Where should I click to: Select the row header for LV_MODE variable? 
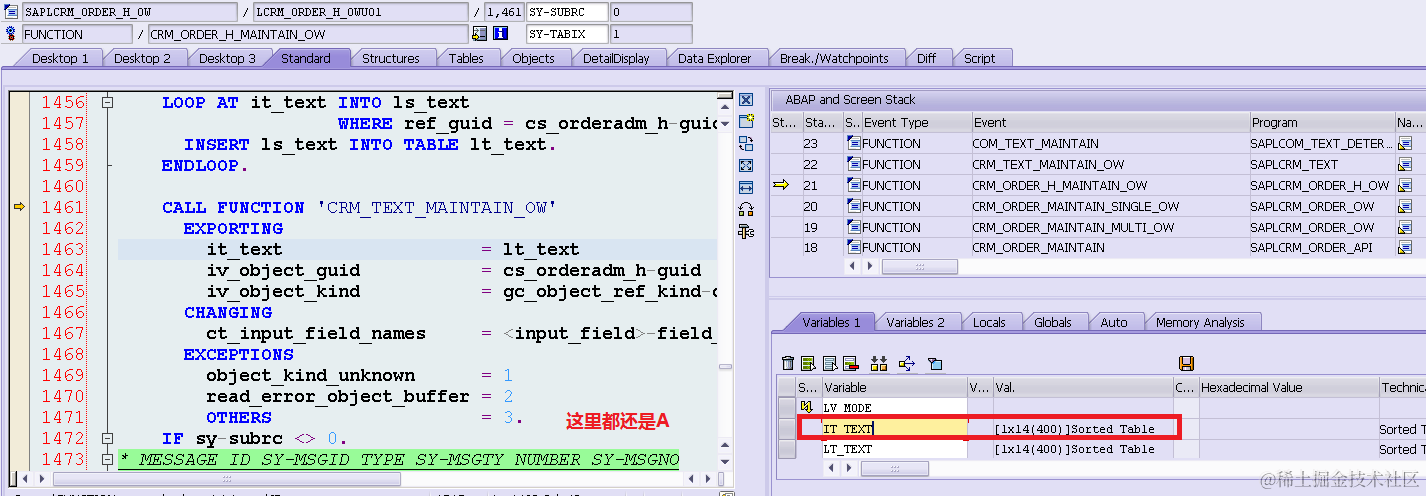pyautogui.click(x=787, y=408)
